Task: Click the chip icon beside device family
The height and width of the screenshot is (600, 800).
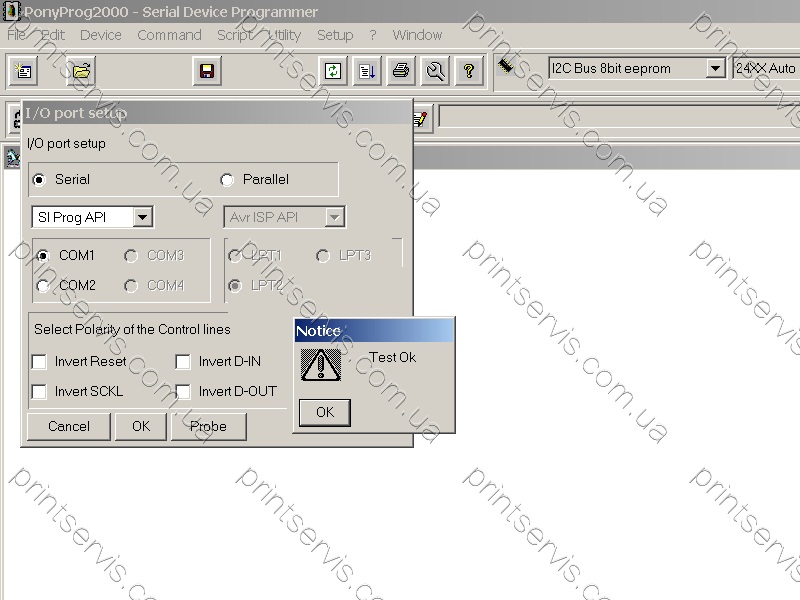Action: pyautogui.click(x=506, y=66)
